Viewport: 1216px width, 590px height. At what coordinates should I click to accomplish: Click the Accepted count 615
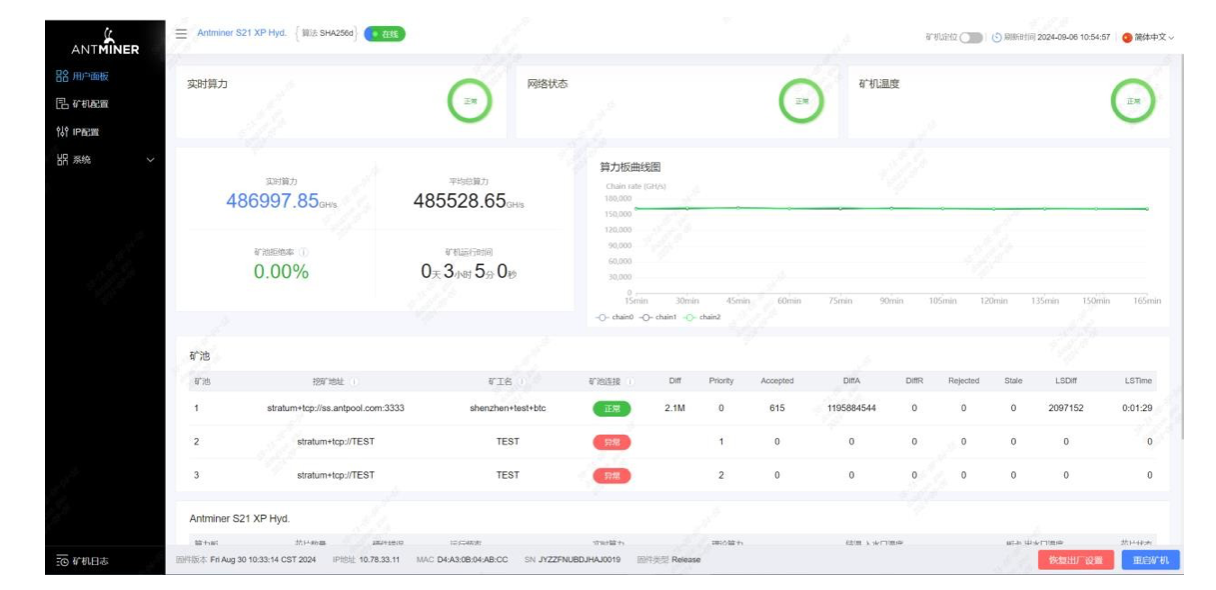pos(777,408)
